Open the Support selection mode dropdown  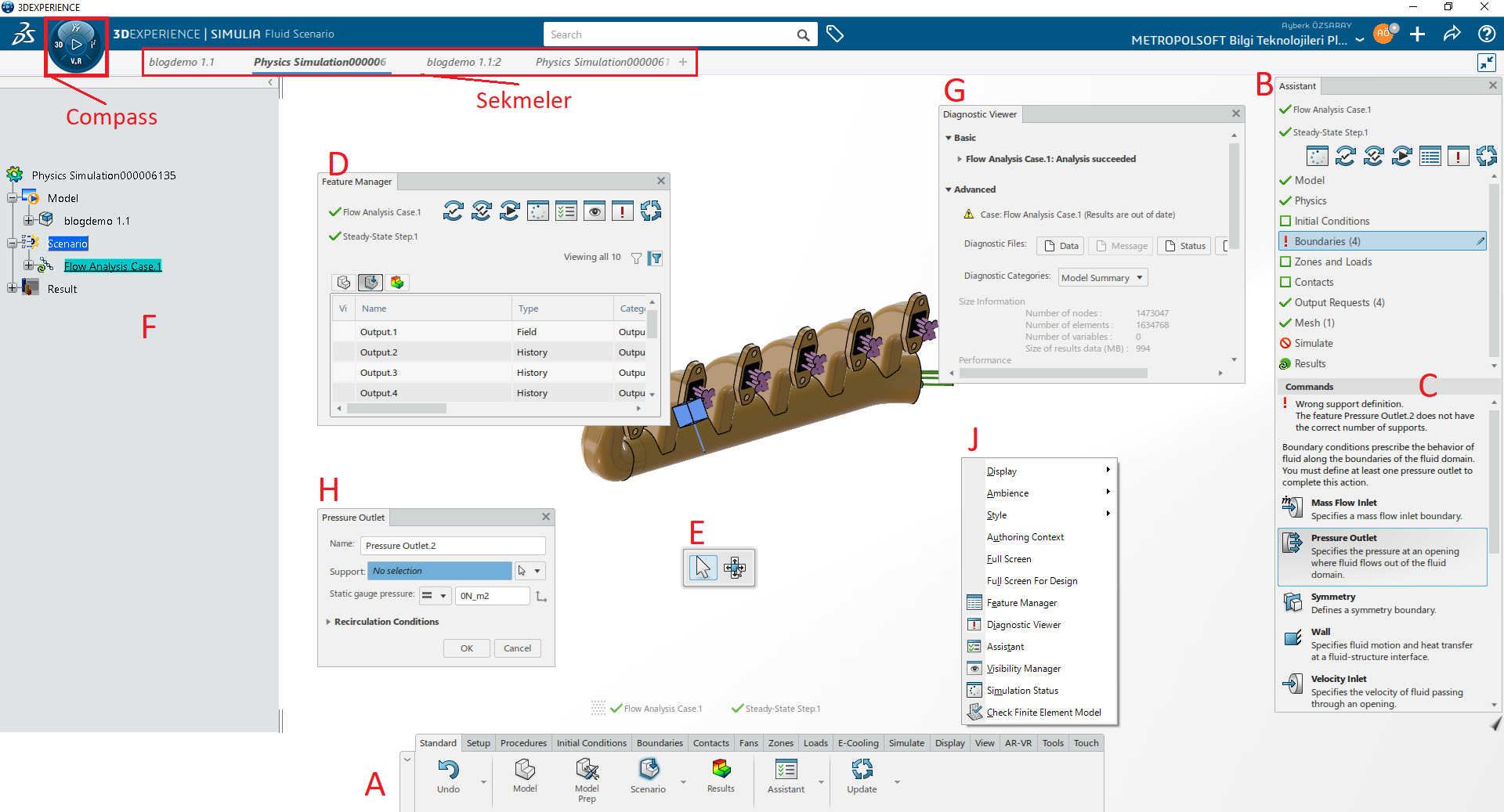[x=537, y=571]
